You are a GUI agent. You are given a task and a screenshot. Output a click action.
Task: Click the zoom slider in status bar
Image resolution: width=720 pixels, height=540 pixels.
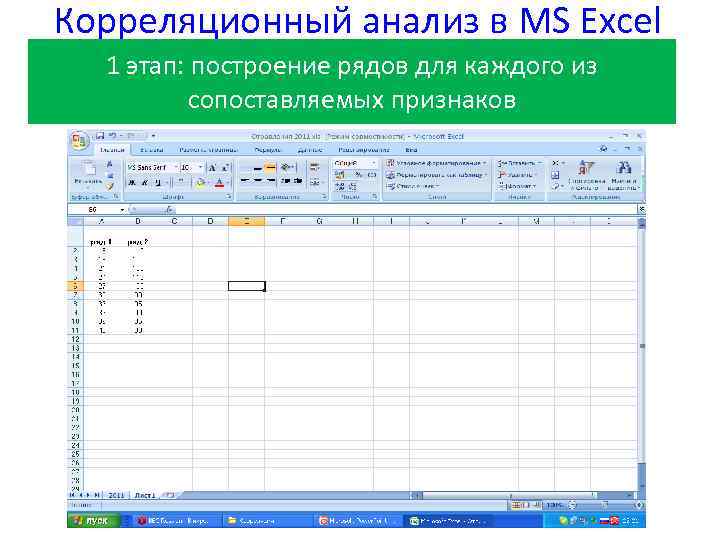(605, 506)
